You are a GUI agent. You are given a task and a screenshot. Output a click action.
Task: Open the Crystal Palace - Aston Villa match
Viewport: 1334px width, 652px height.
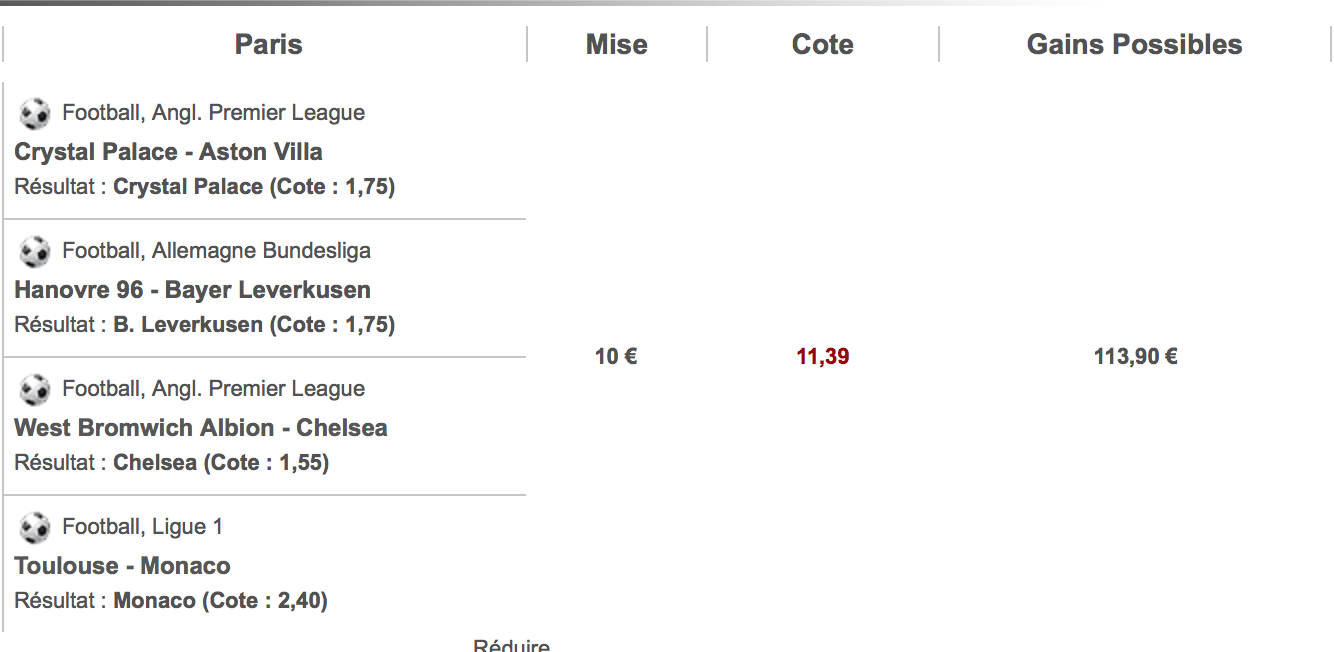point(168,152)
